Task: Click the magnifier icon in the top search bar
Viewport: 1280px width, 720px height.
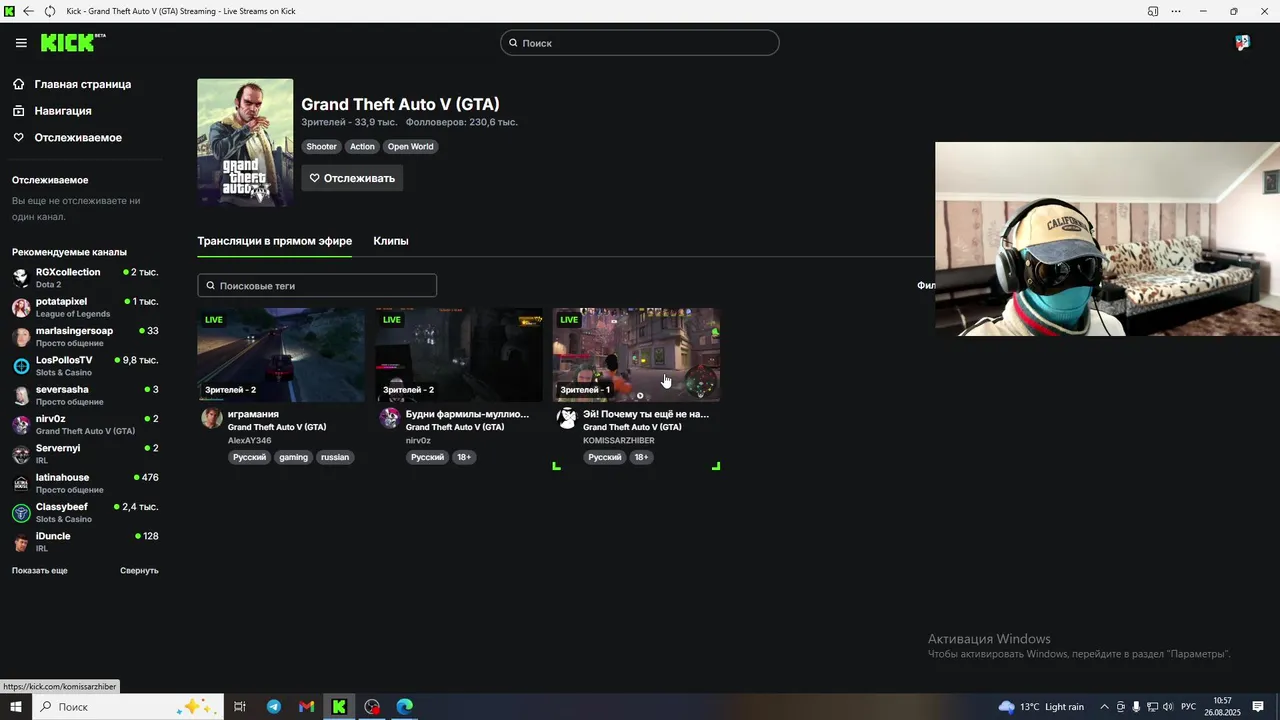Action: click(513, 43)
